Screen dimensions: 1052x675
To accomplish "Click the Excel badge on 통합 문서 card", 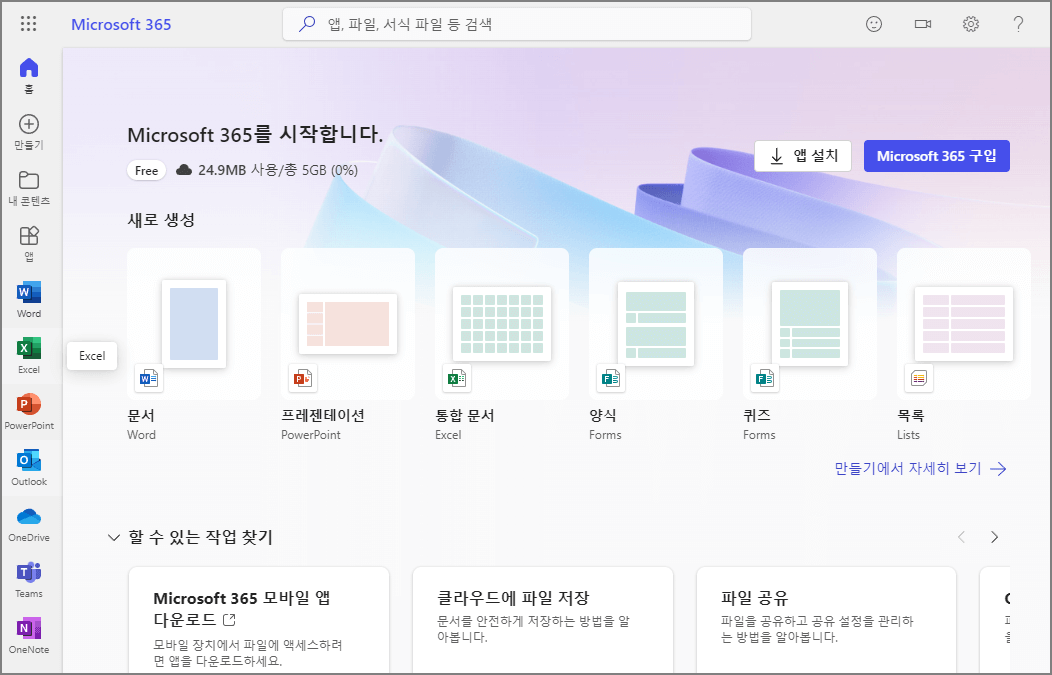I will (456, 378).
